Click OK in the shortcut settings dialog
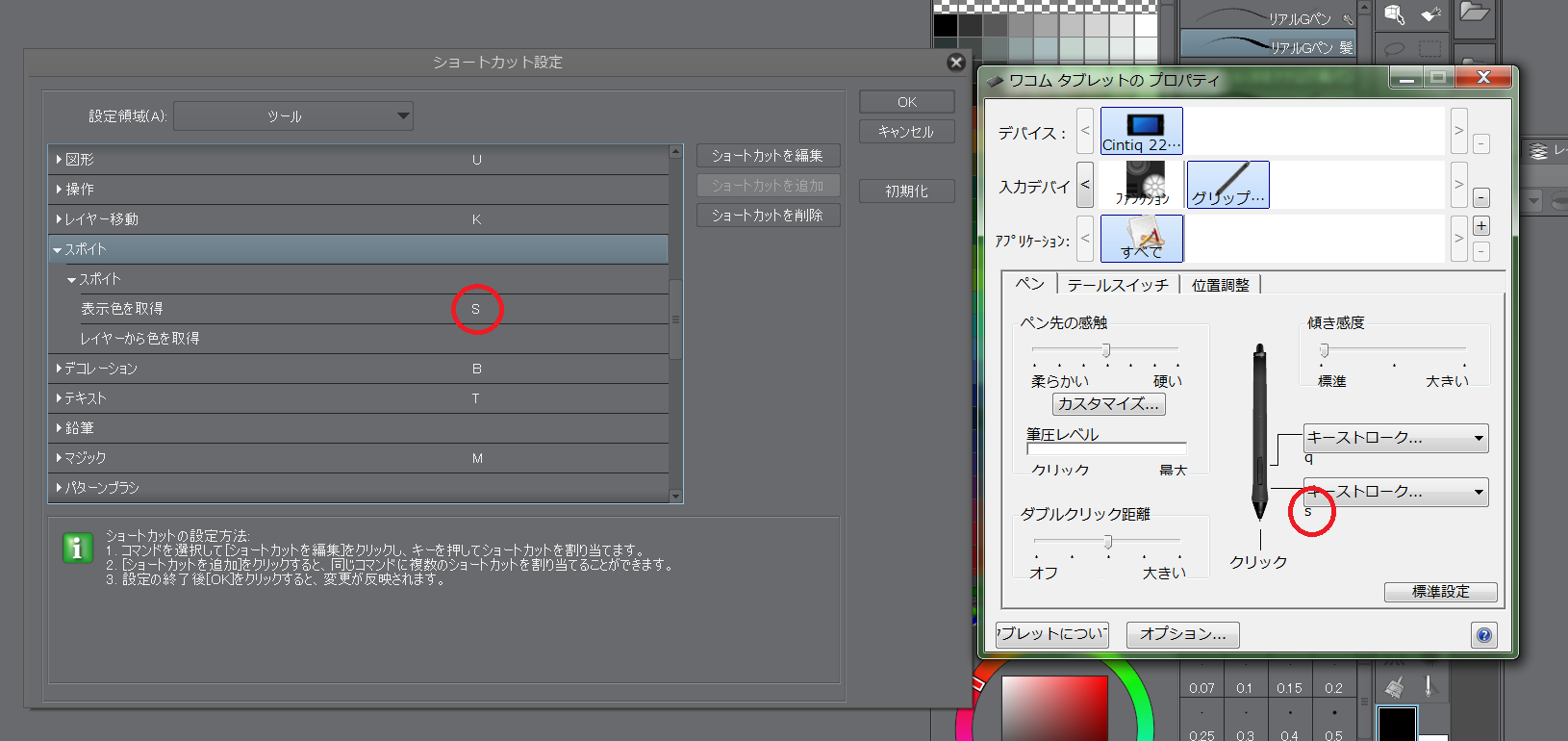 tap(907, 102)
